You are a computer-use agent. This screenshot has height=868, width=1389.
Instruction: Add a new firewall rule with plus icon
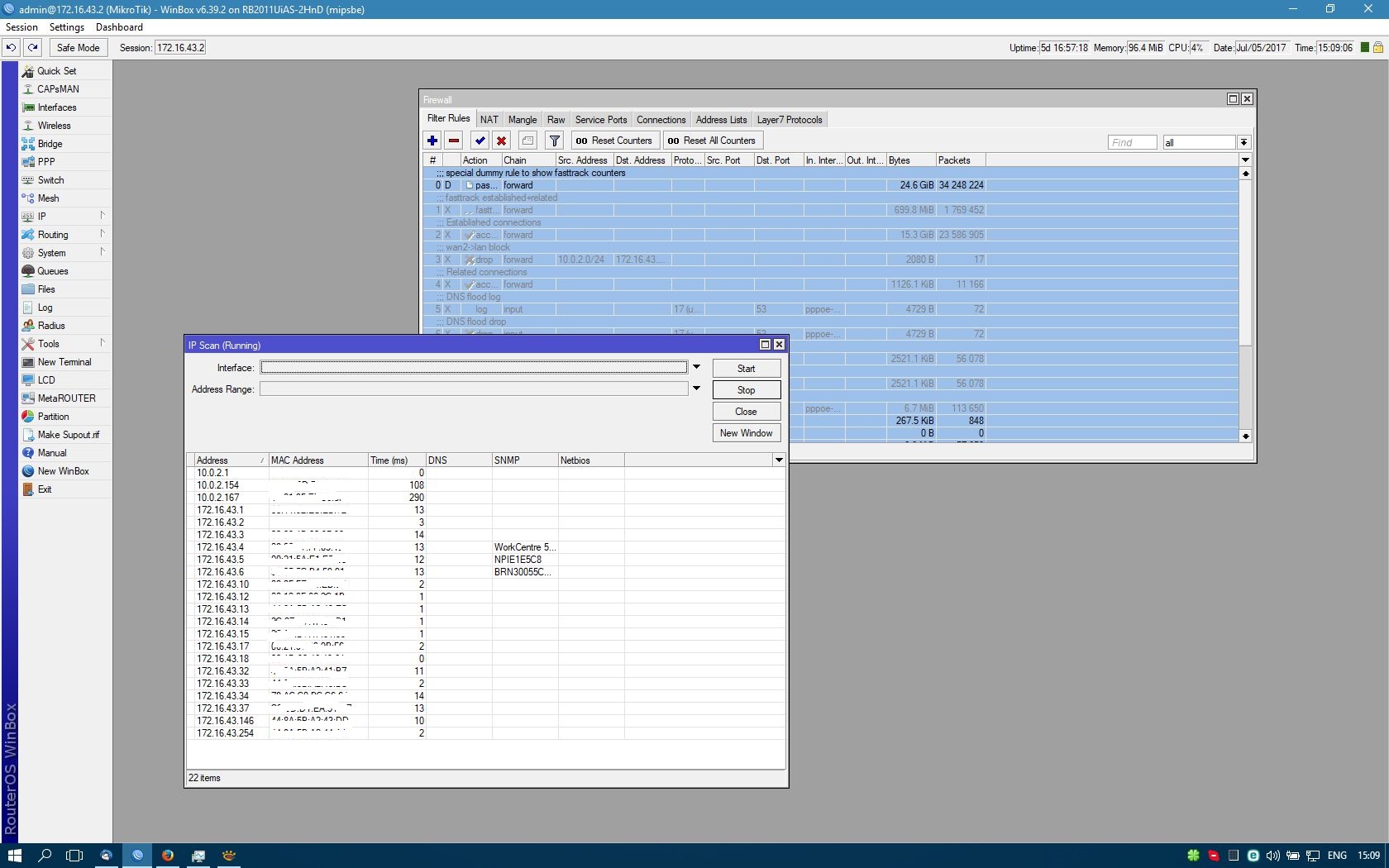pos(432,141)
